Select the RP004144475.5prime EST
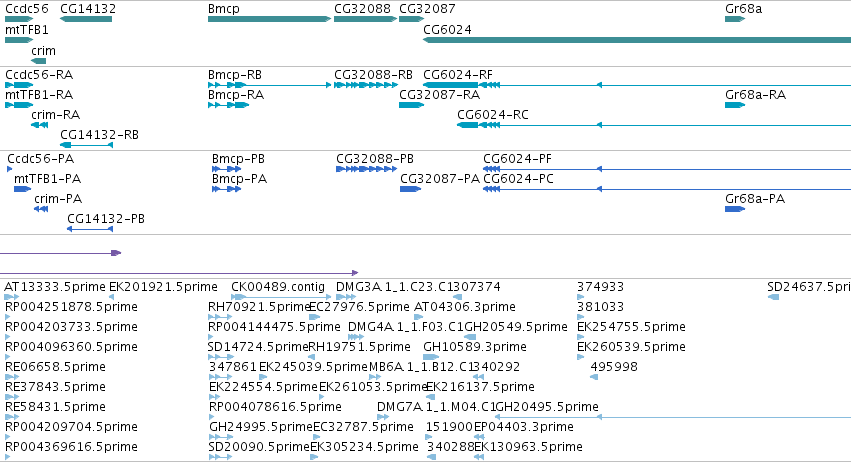 (211, 337)
